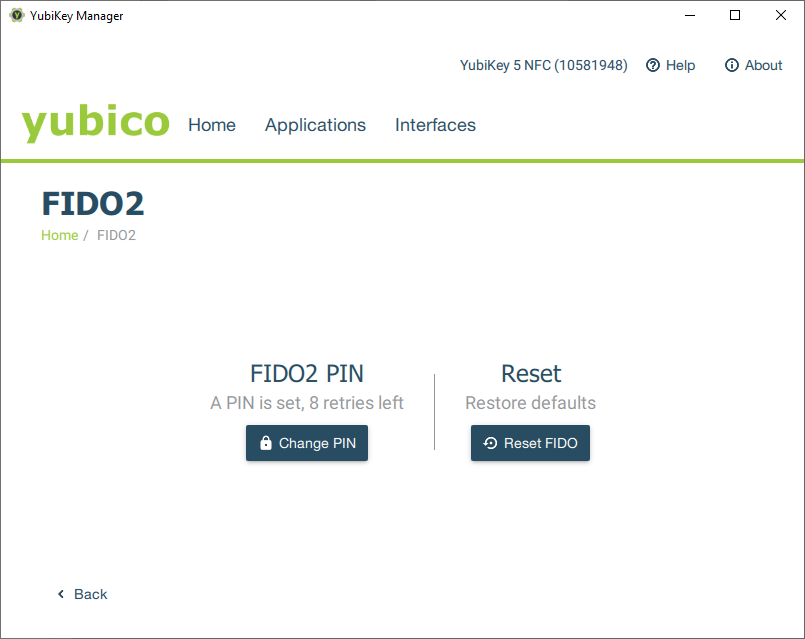
Task: Click the lock icon on Change PIN
Action: point(265,442)
